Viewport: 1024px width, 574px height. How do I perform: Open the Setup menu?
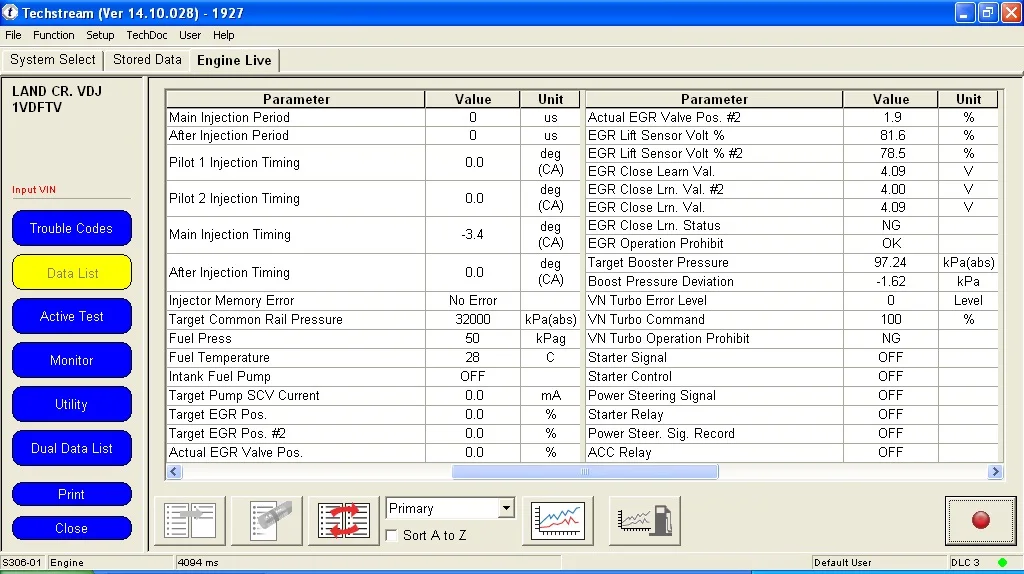coord(100,35)
